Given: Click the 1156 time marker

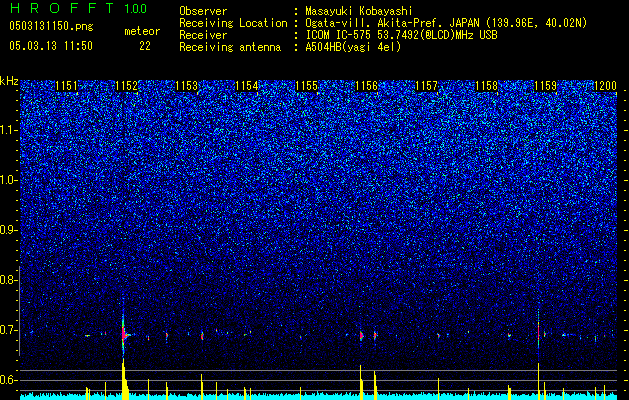Looking at the screenshot, I should 366,86.
